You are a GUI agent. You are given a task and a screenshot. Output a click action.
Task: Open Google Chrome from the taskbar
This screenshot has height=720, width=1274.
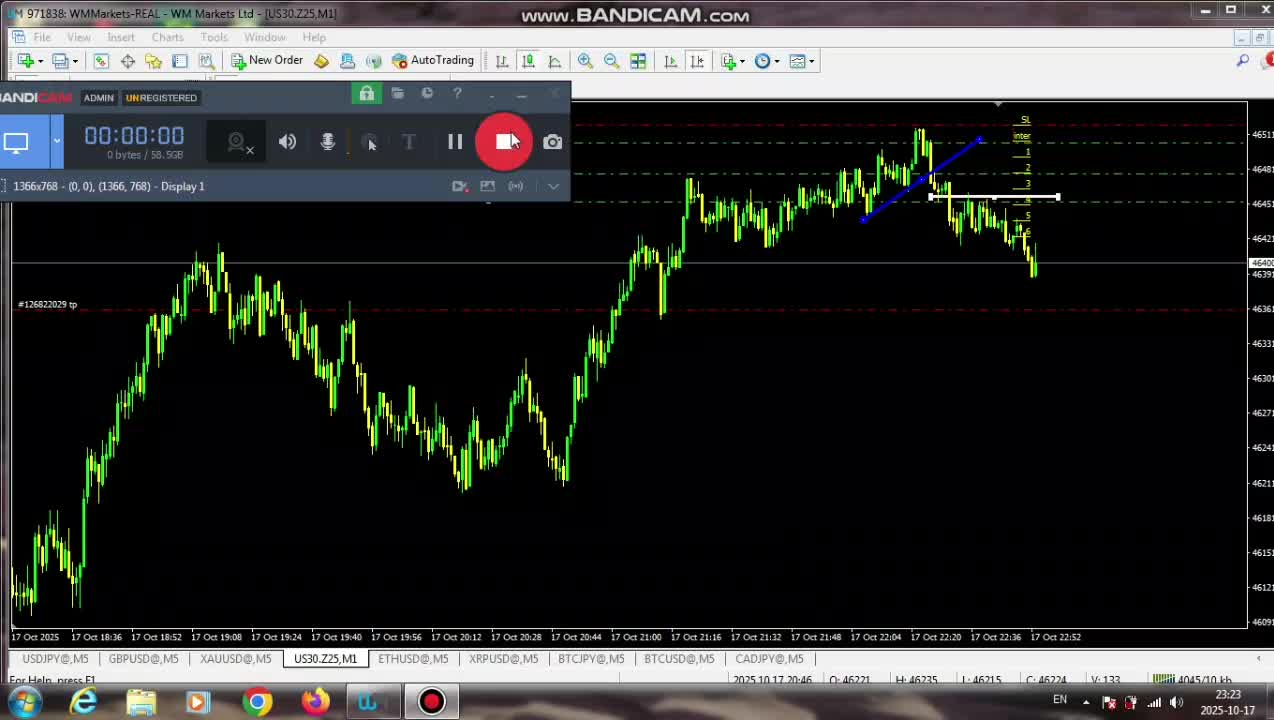(257, 702)
